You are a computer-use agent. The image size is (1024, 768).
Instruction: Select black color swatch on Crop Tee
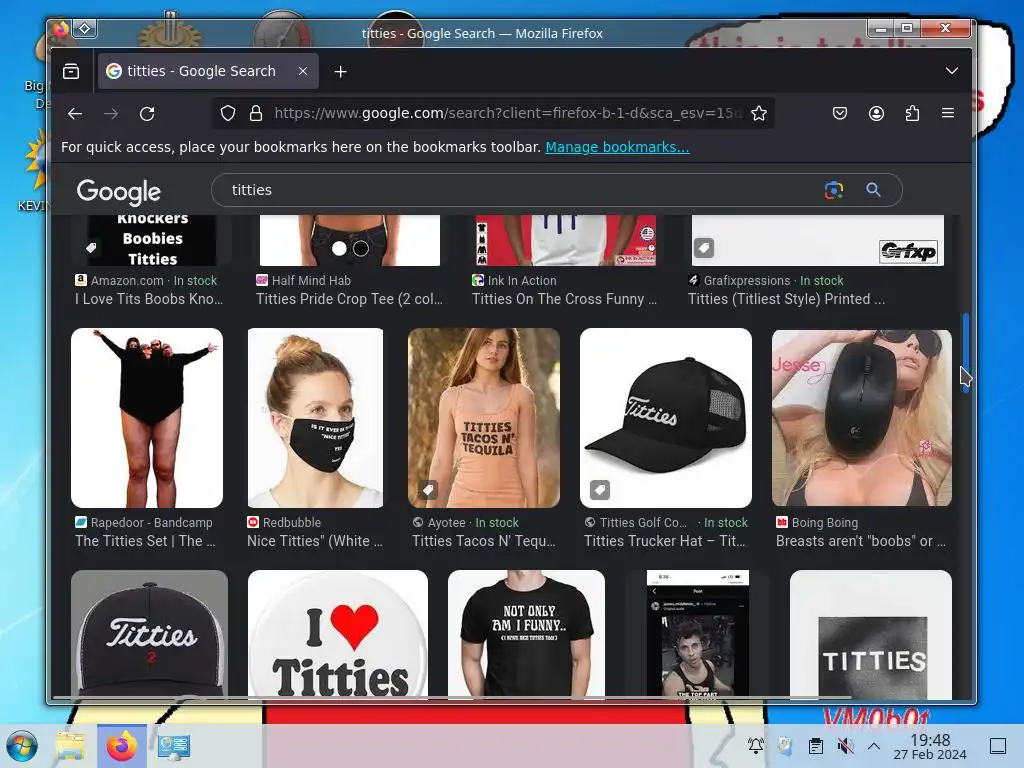point(360,248)
